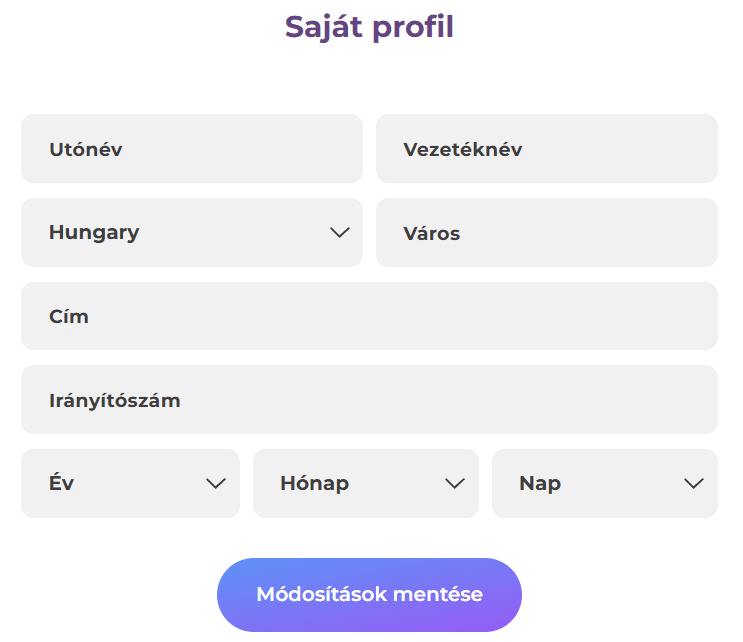The width and height of the screenshot is (743, 642).
Task: Open the Hungary country dropdown
Action: (191, 233)
